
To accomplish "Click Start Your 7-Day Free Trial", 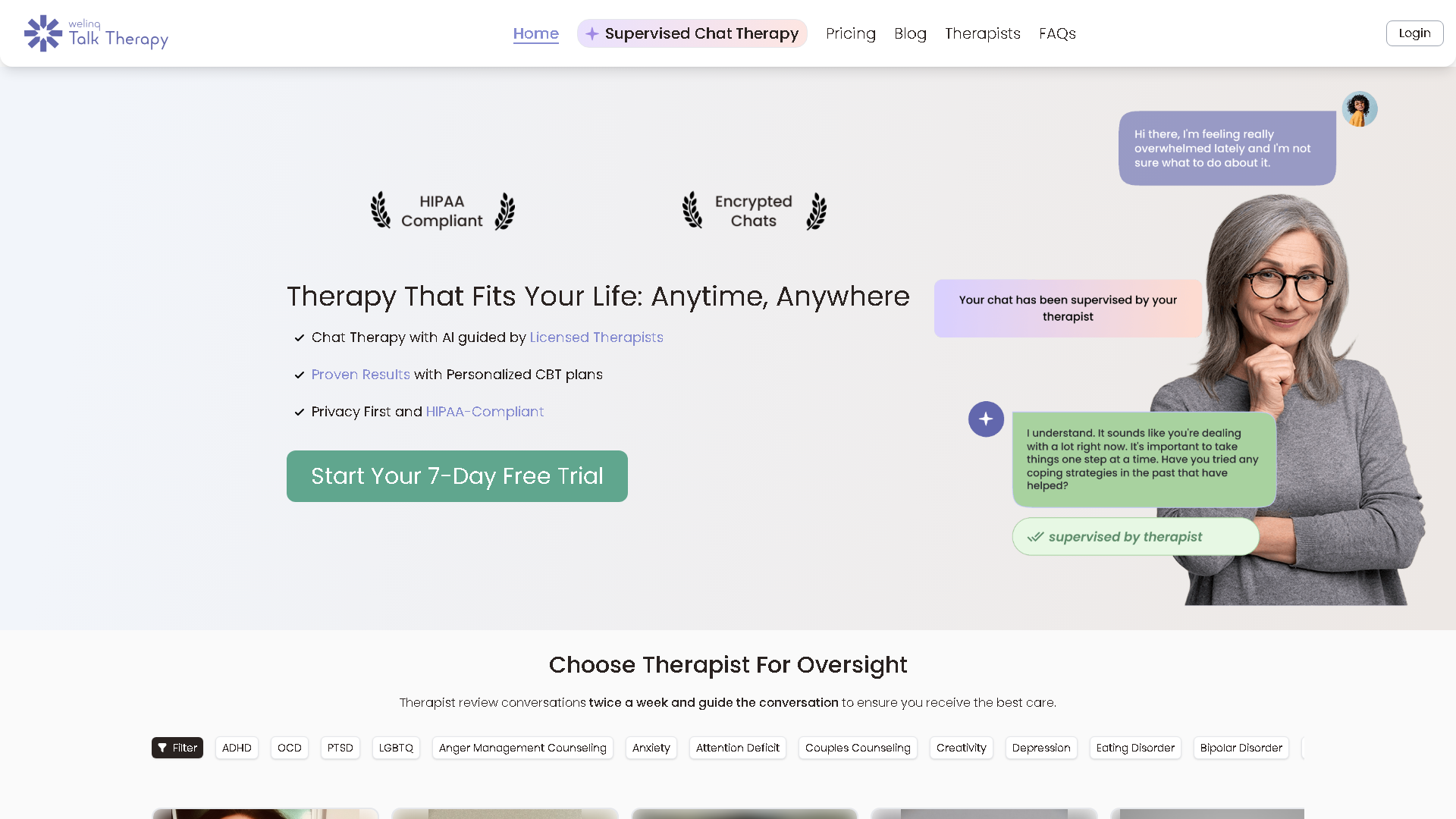I will point(457,475).
